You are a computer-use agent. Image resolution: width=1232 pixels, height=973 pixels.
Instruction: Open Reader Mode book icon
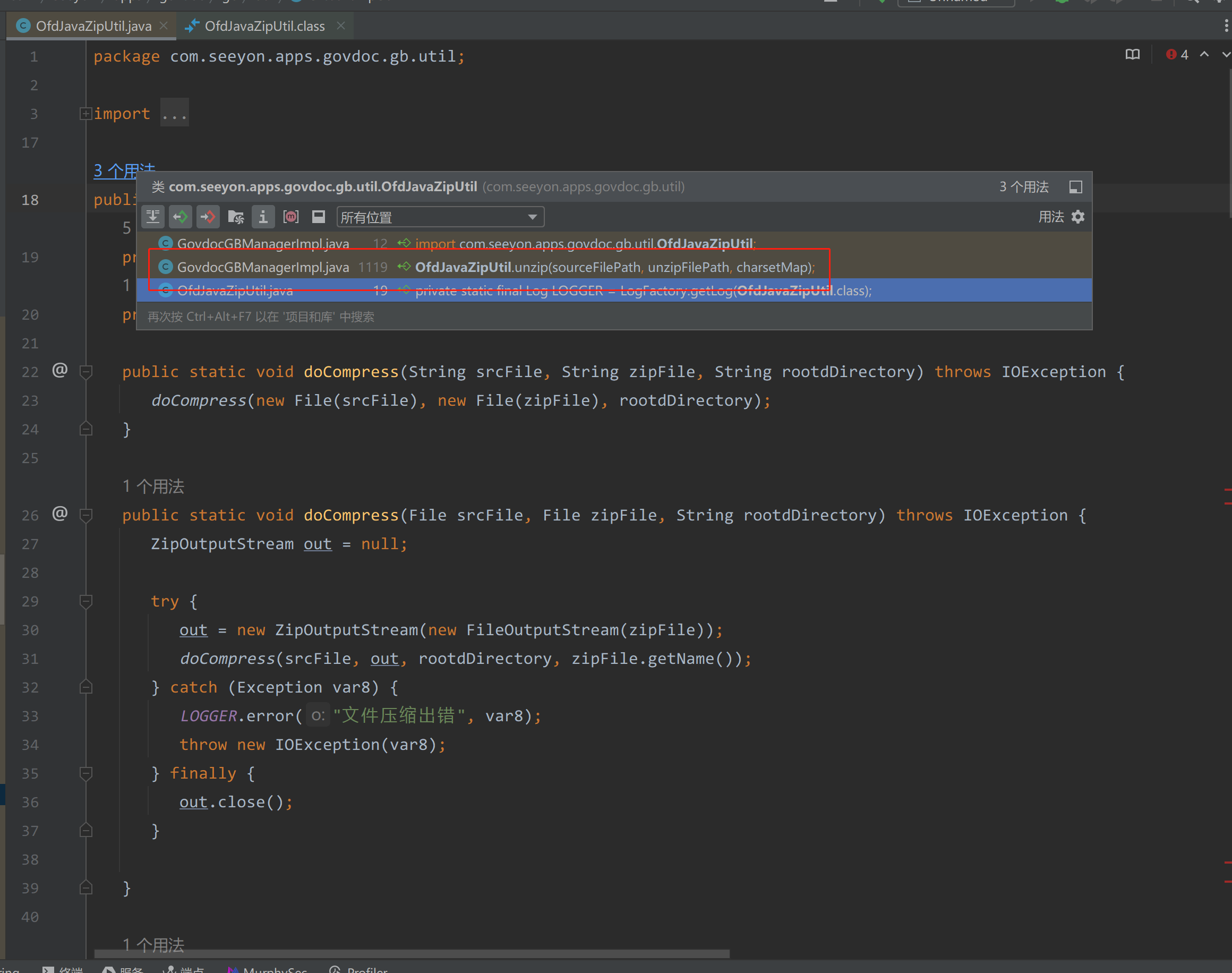[1132, 55]
